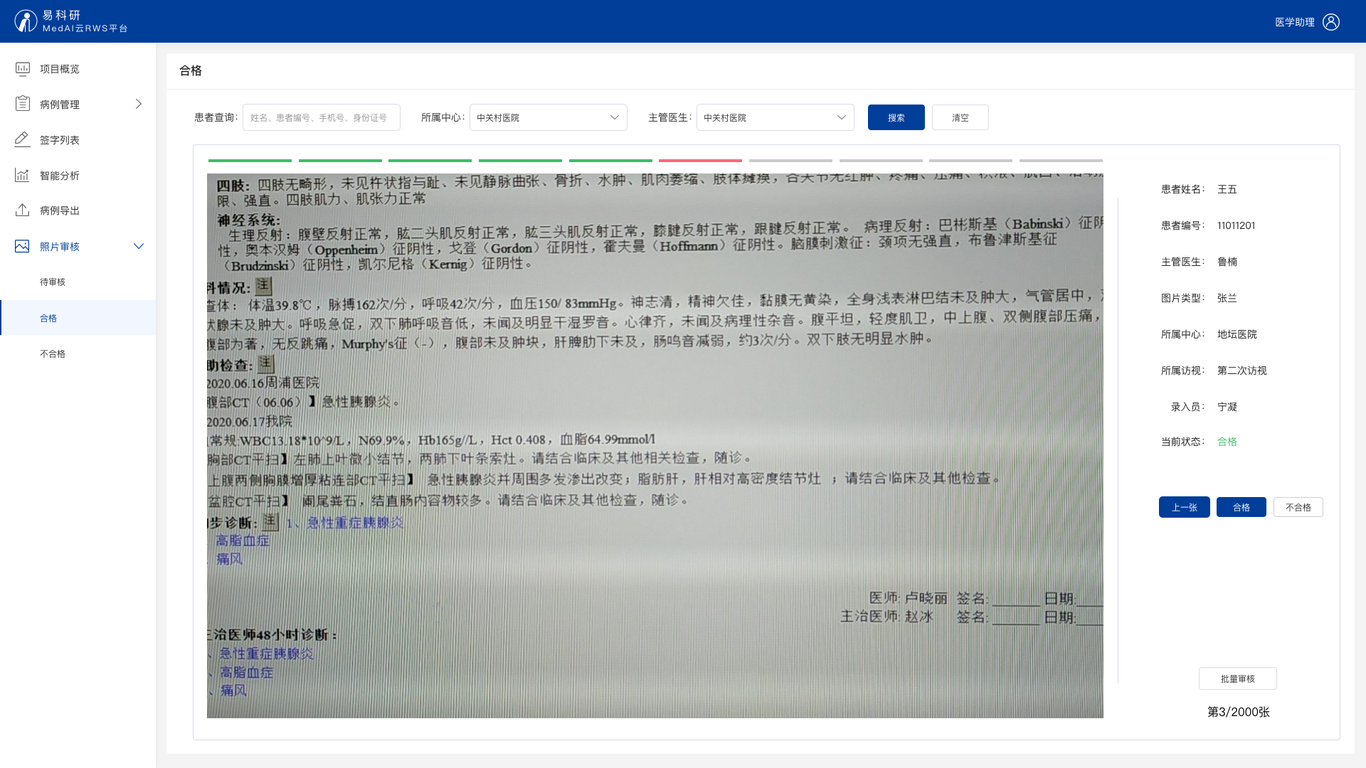The width and height of the screenshot is (1366, 768).
Task: Expand the 病例管理 submenu arrow
Action: (x=139, y=104)
